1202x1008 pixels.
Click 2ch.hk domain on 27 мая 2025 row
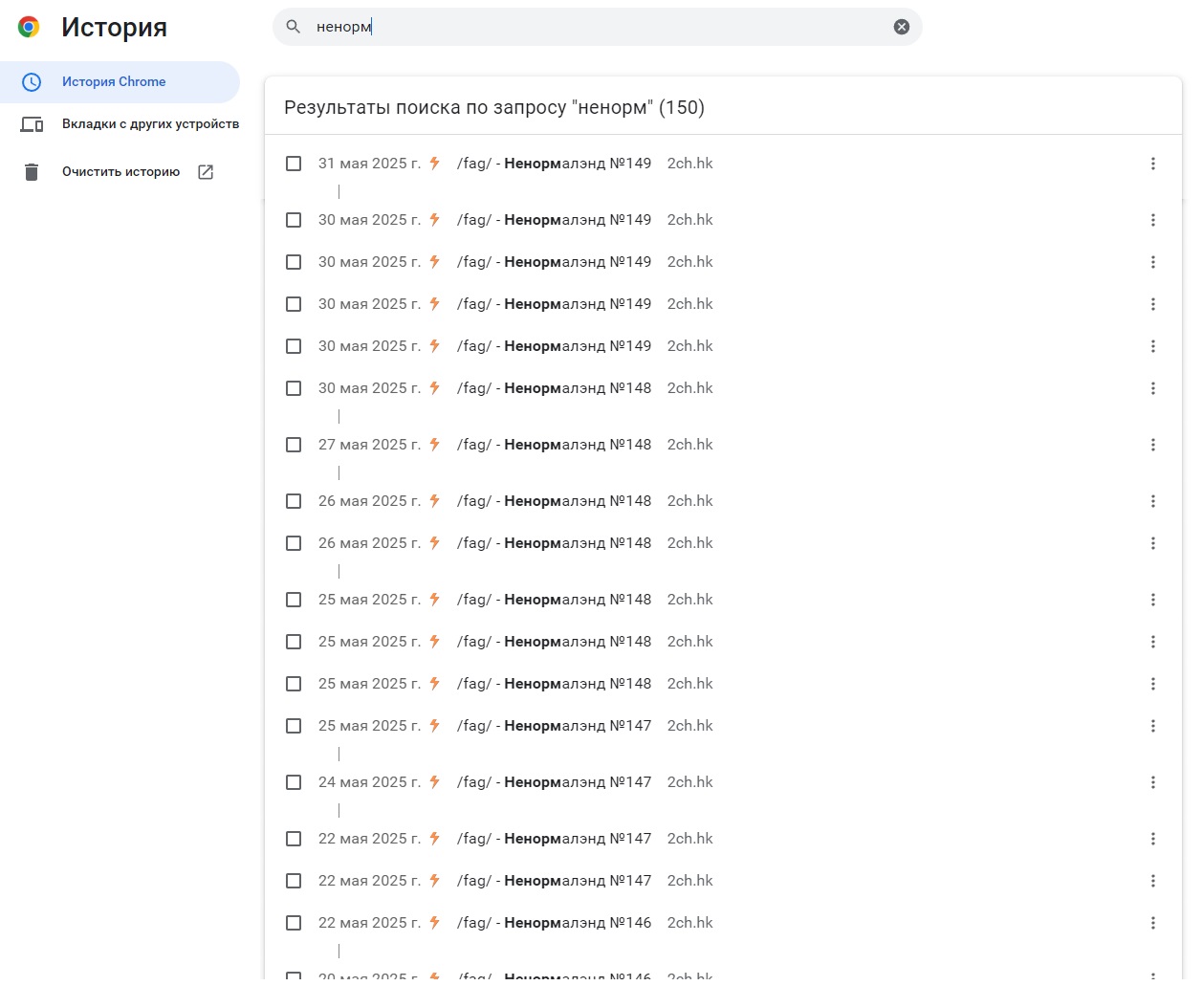click(x=690, y=445)
